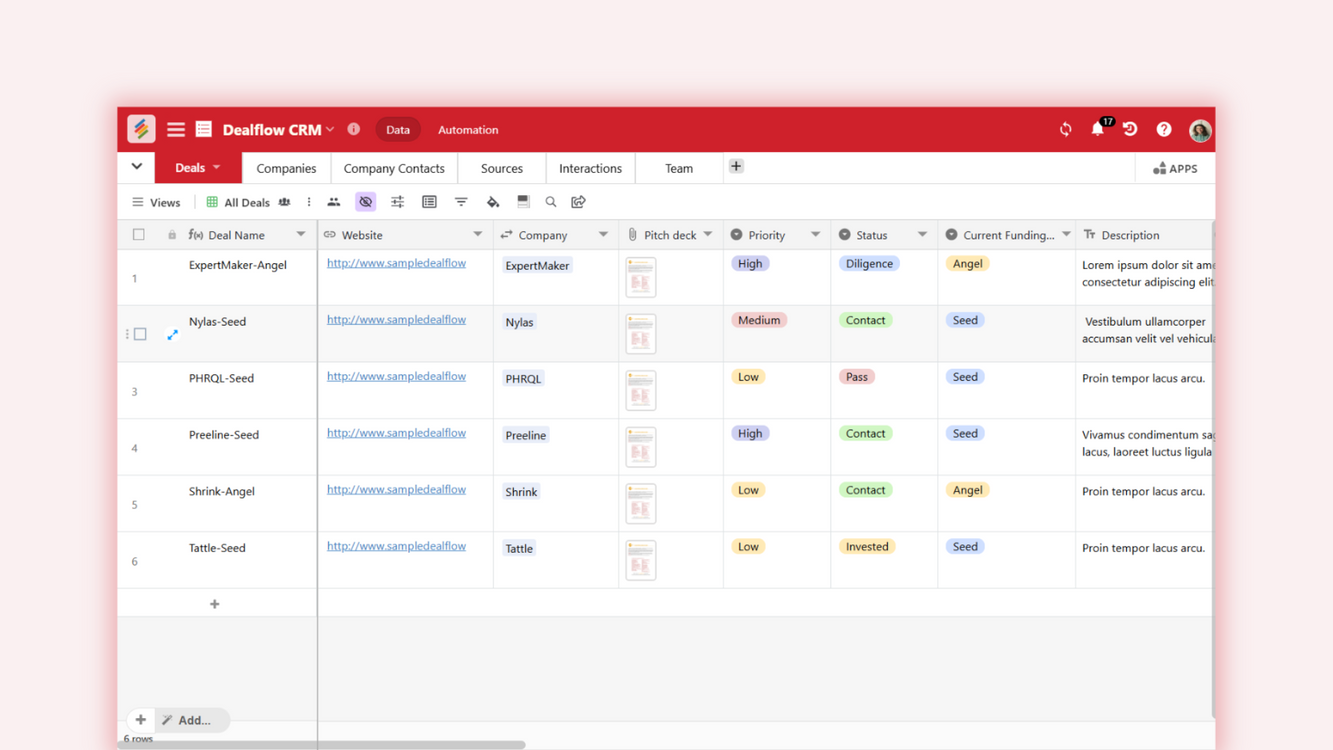
Task: Open the Tattle-Seed website link
Action: tap(396, 546)
